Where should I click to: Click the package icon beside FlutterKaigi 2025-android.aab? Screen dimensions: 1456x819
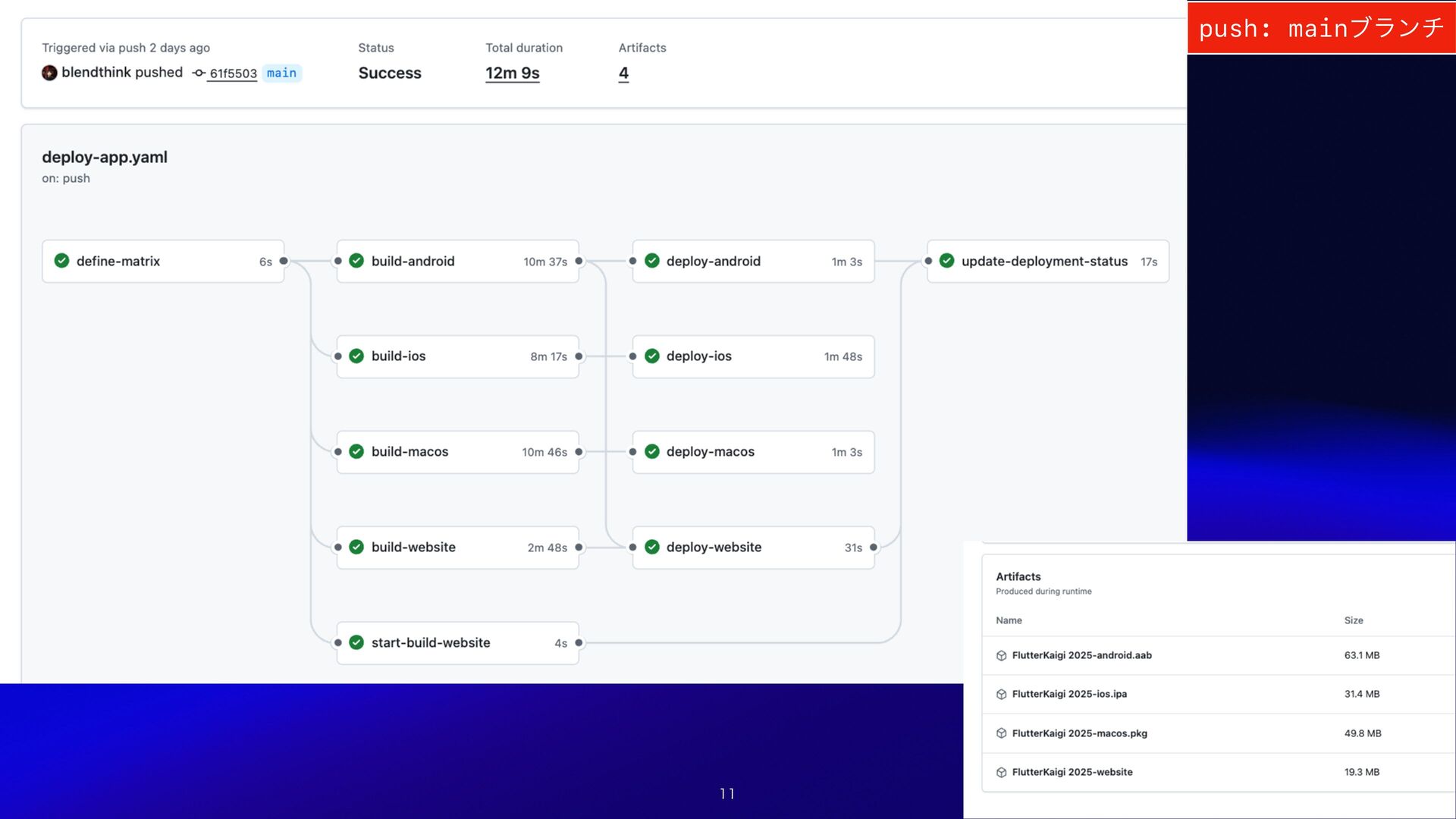click(x=1002, y=656)
